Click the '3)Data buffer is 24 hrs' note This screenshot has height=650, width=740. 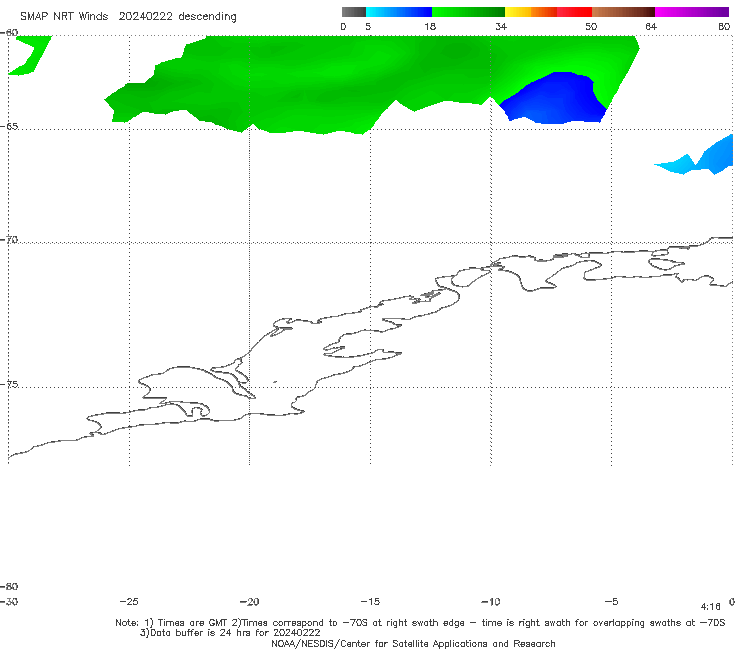pyautogui.click(x=230, y=633)
